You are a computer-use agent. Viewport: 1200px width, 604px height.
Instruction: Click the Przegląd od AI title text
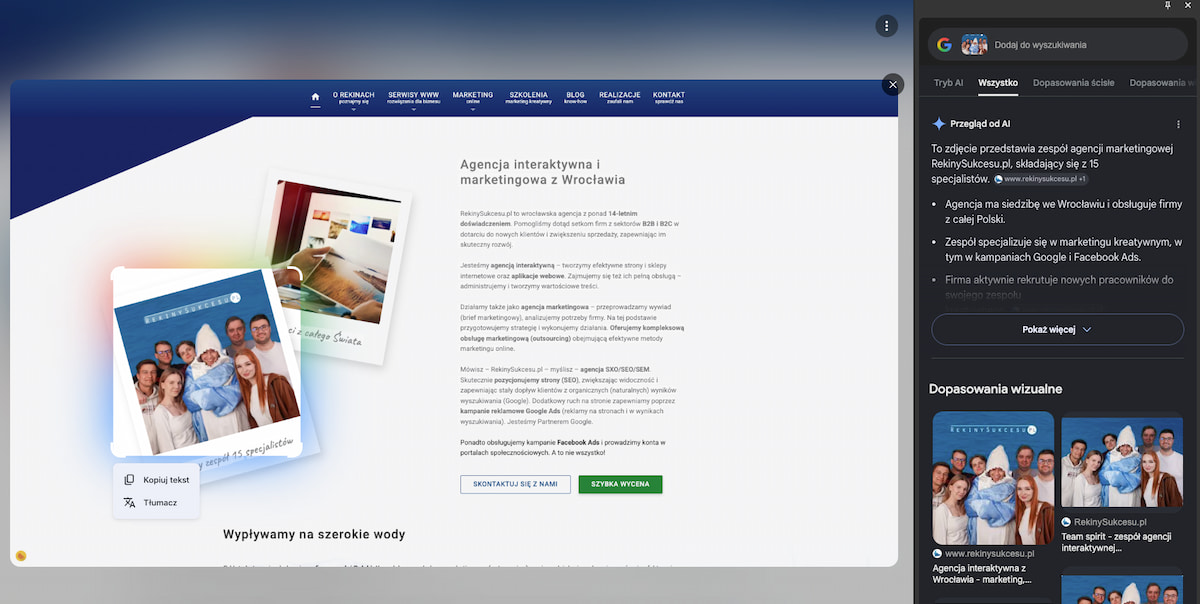(980, 124)
